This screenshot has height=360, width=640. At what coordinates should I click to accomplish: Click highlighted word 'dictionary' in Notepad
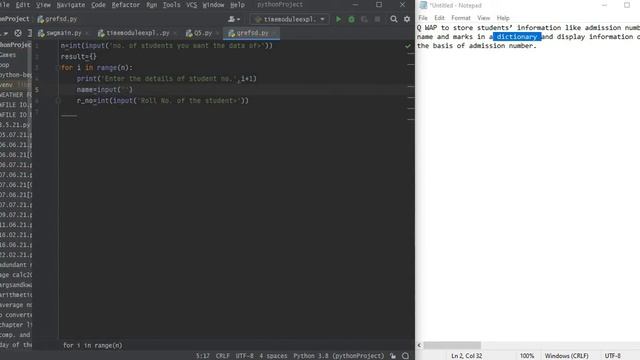click(517, 37)
